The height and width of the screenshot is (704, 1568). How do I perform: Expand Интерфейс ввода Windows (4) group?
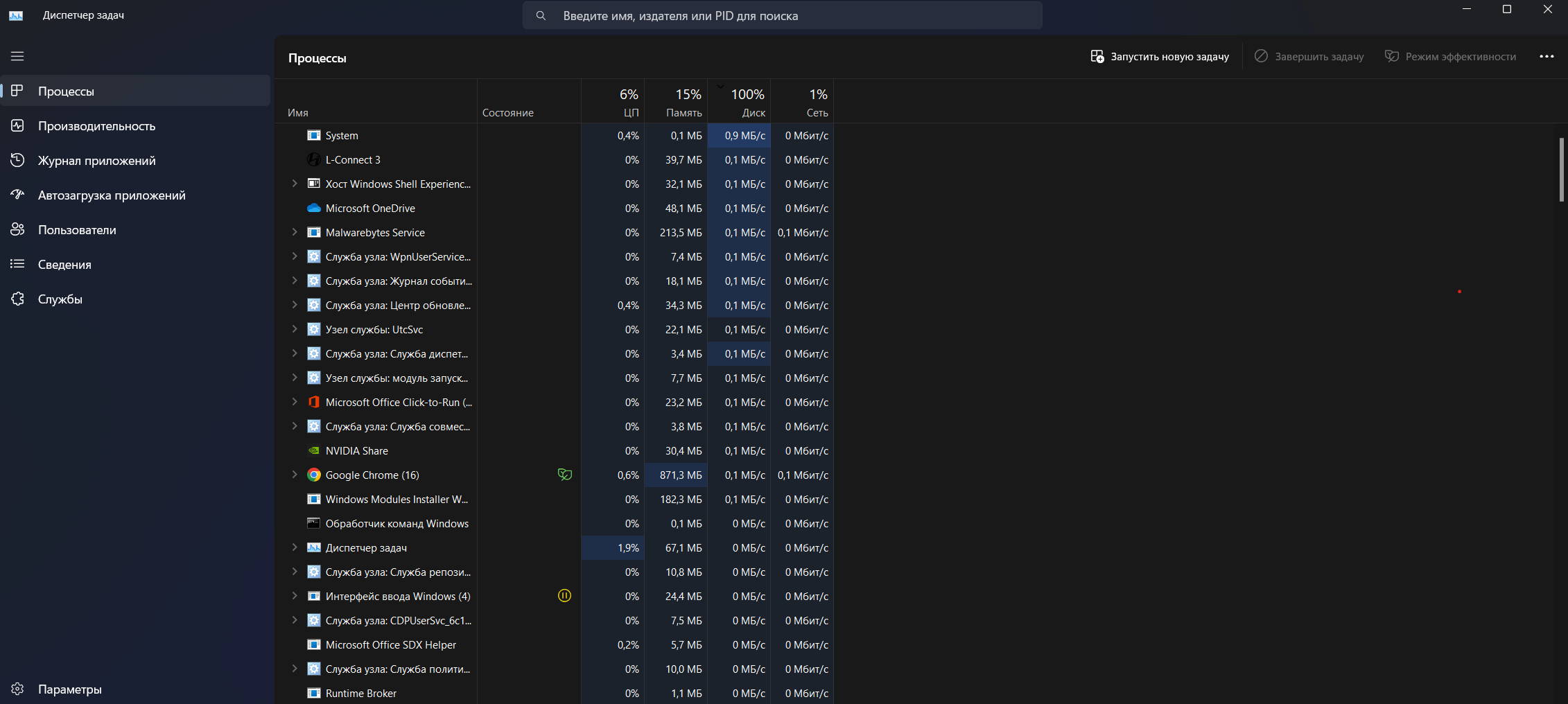[x=295, y=596]
